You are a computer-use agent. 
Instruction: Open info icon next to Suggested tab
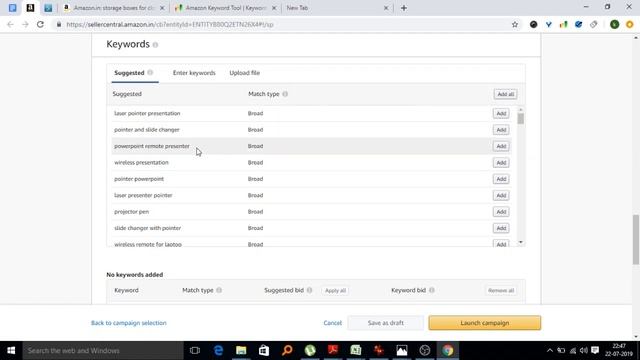click(150, 73)
